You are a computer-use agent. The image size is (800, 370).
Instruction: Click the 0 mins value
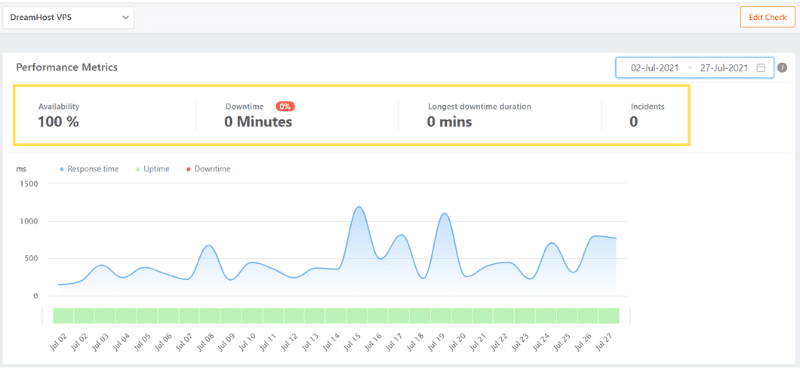449,122
